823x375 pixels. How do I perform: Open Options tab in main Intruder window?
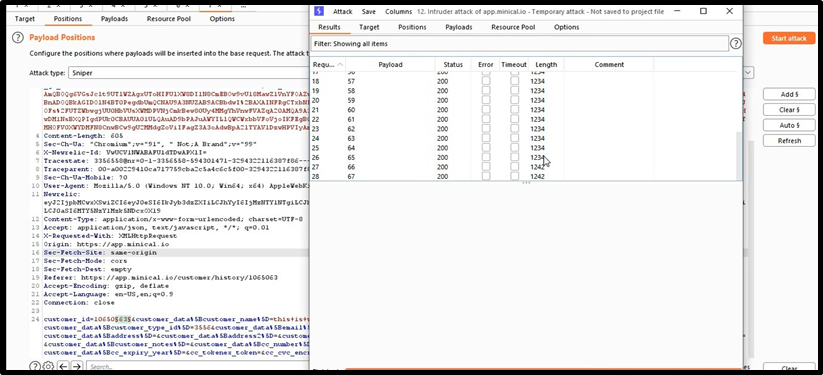(222, 19)
